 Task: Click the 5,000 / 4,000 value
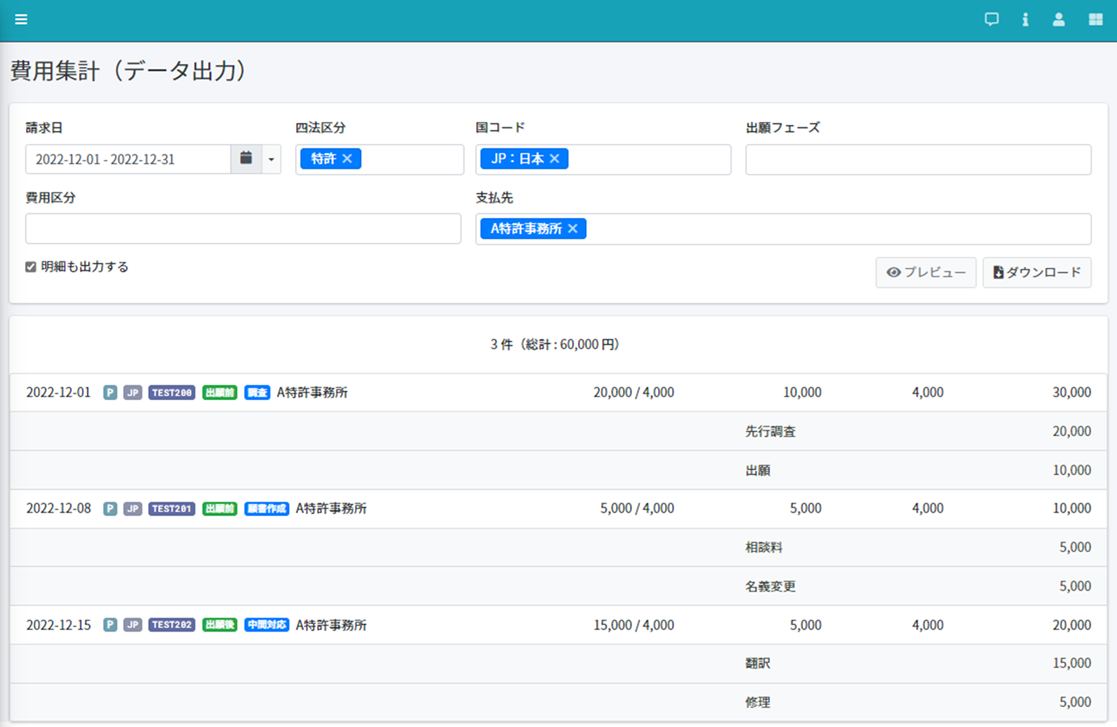637,508
